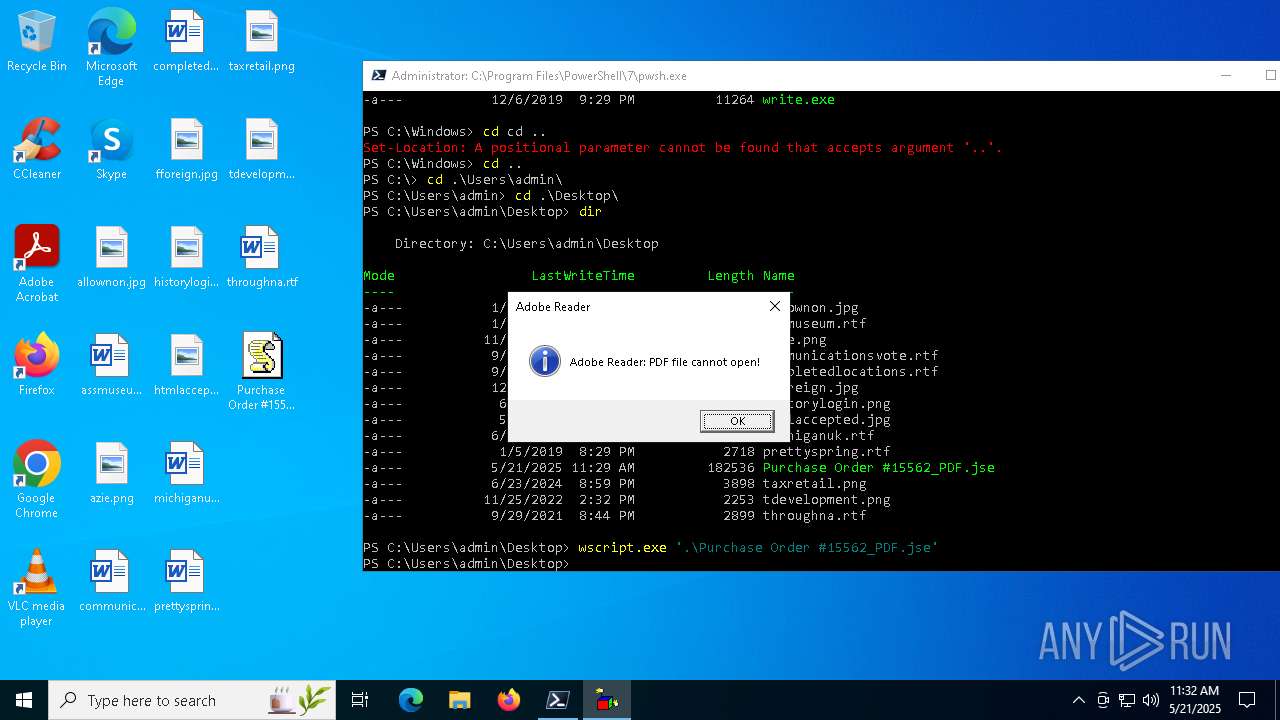Select tdevelopm... image file on desktop

pos(261,150)
